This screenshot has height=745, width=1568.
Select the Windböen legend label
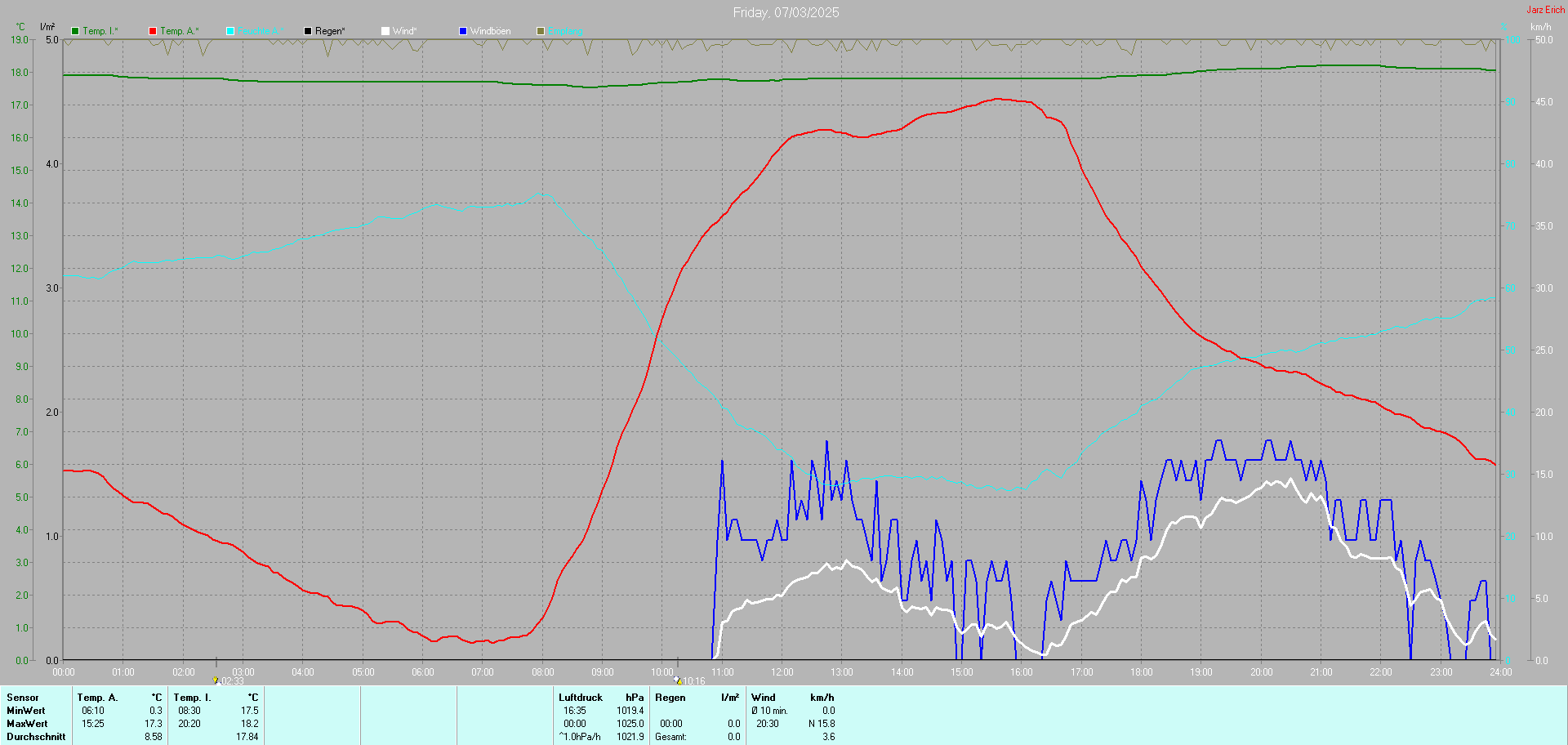490,31
